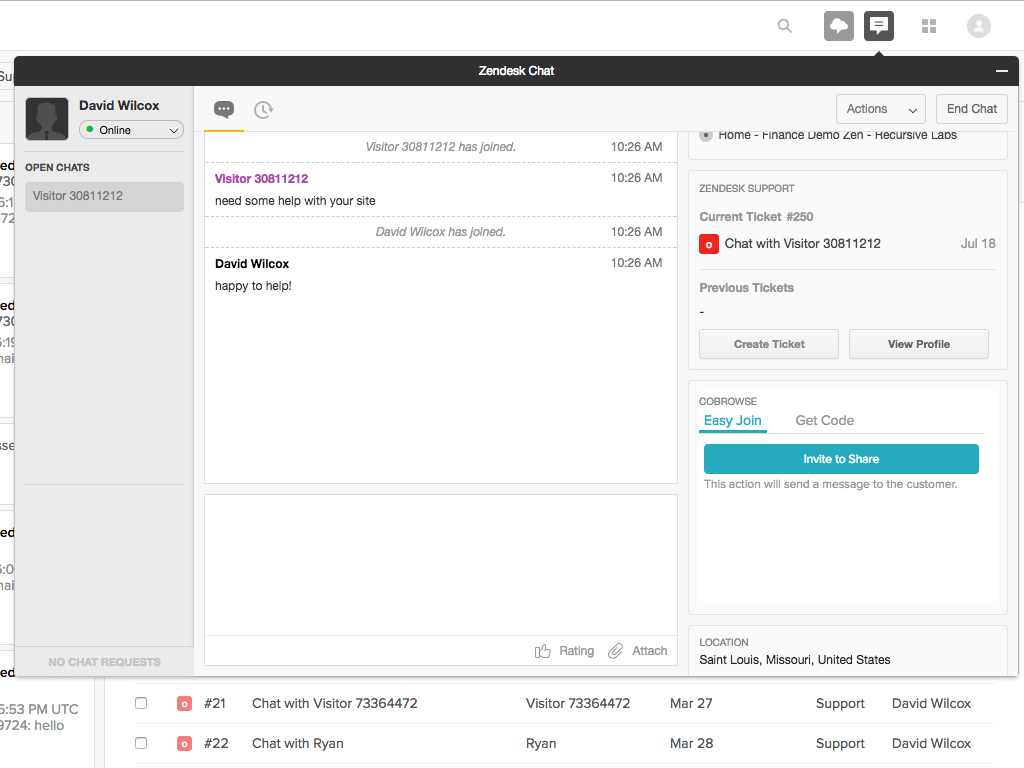
Task: Open the cloud app icon
Action: 839,26
